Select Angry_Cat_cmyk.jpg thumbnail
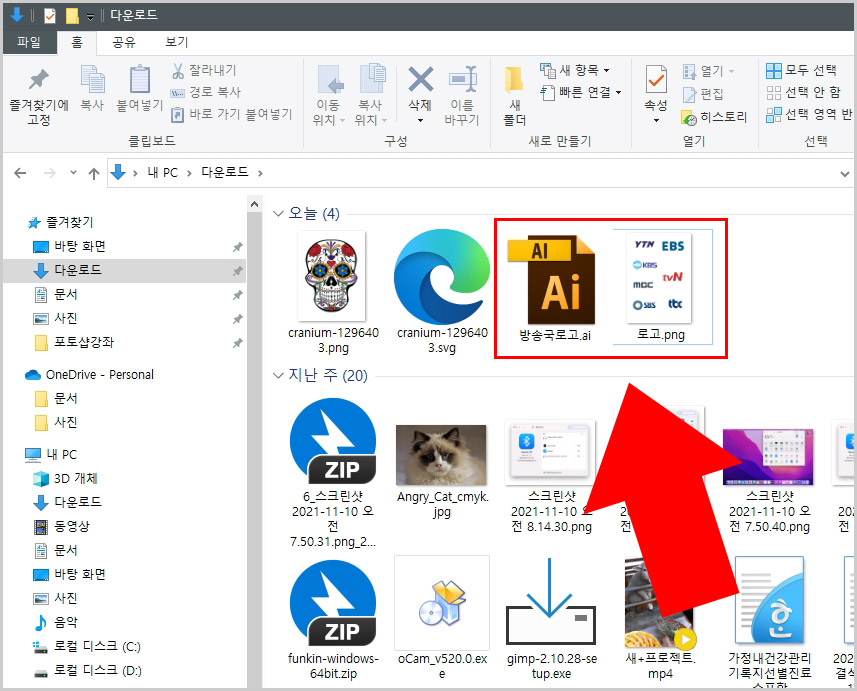 [441, 455]
